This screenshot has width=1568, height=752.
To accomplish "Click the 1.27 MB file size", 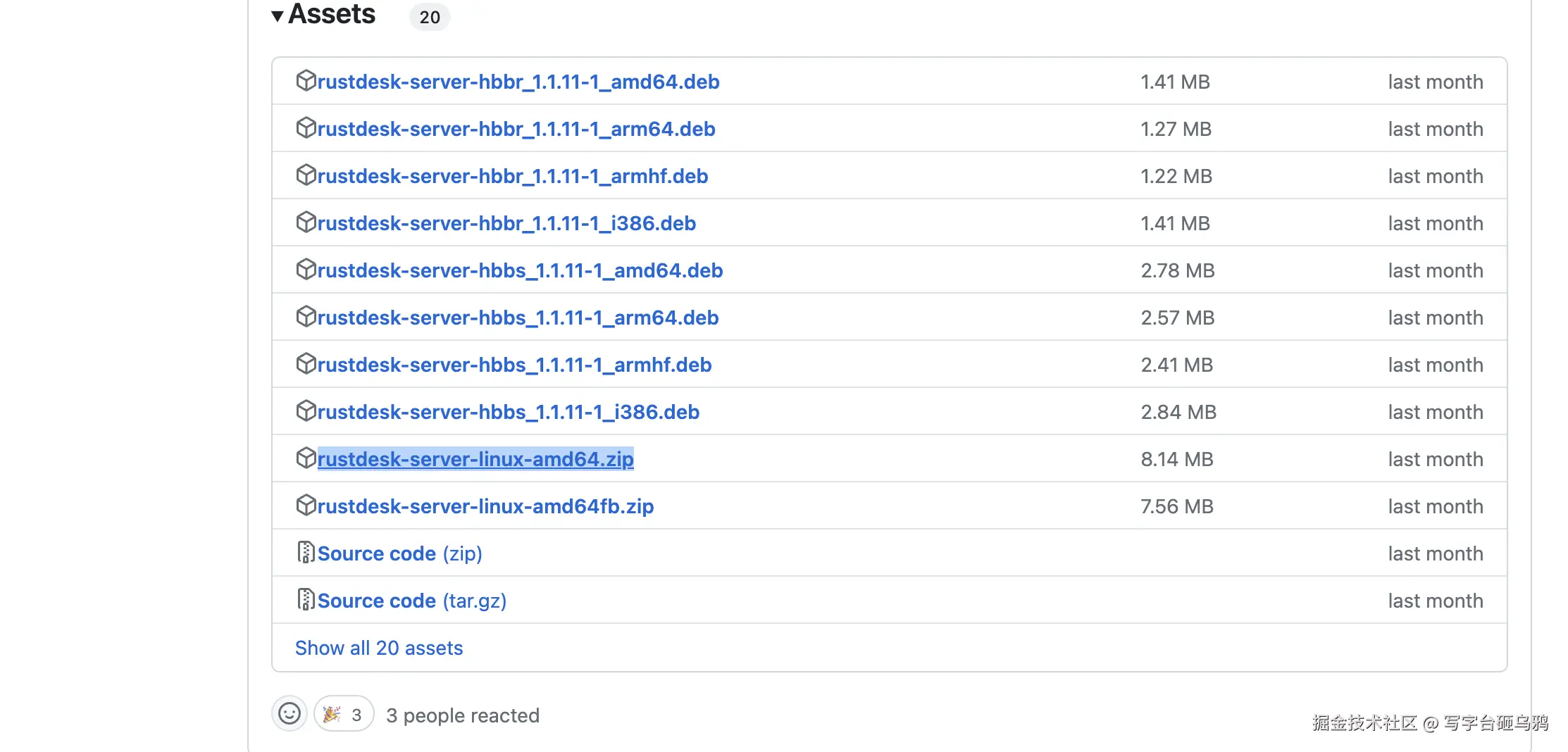I will coord(1176,129).
